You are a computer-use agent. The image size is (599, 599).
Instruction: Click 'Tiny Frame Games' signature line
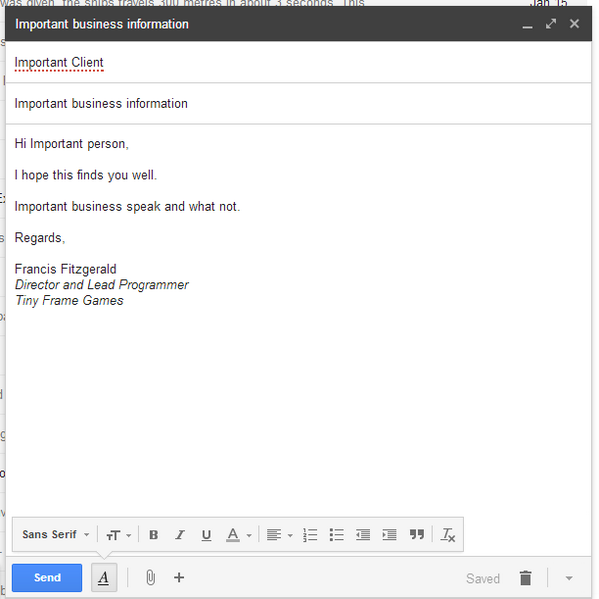(69, 300)
